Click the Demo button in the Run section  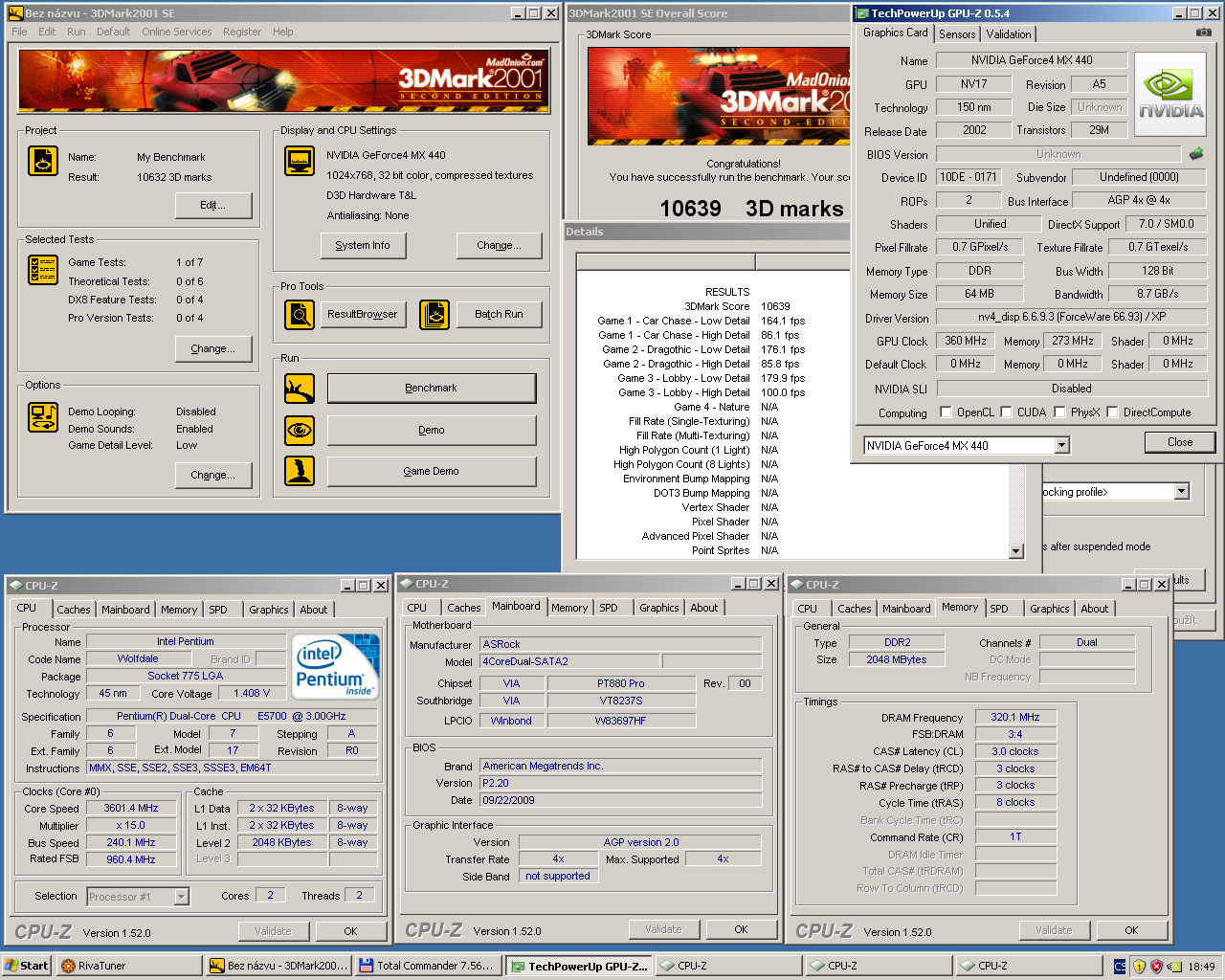[x=432, y=431]
